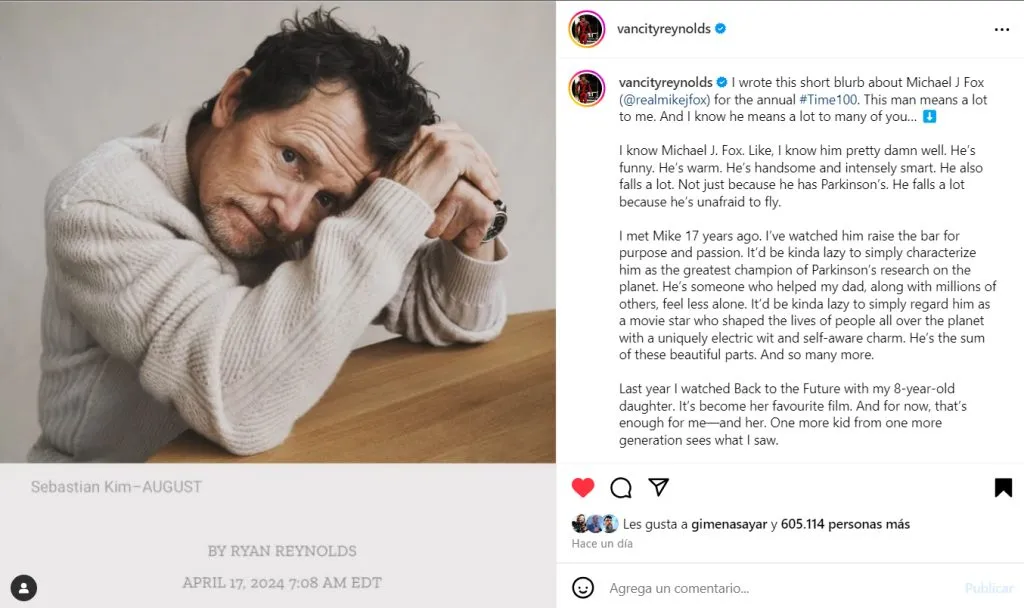Screen dimensions: 1024x608
Task: View the 605.114 people who liked the post
Action: point(845,523)
